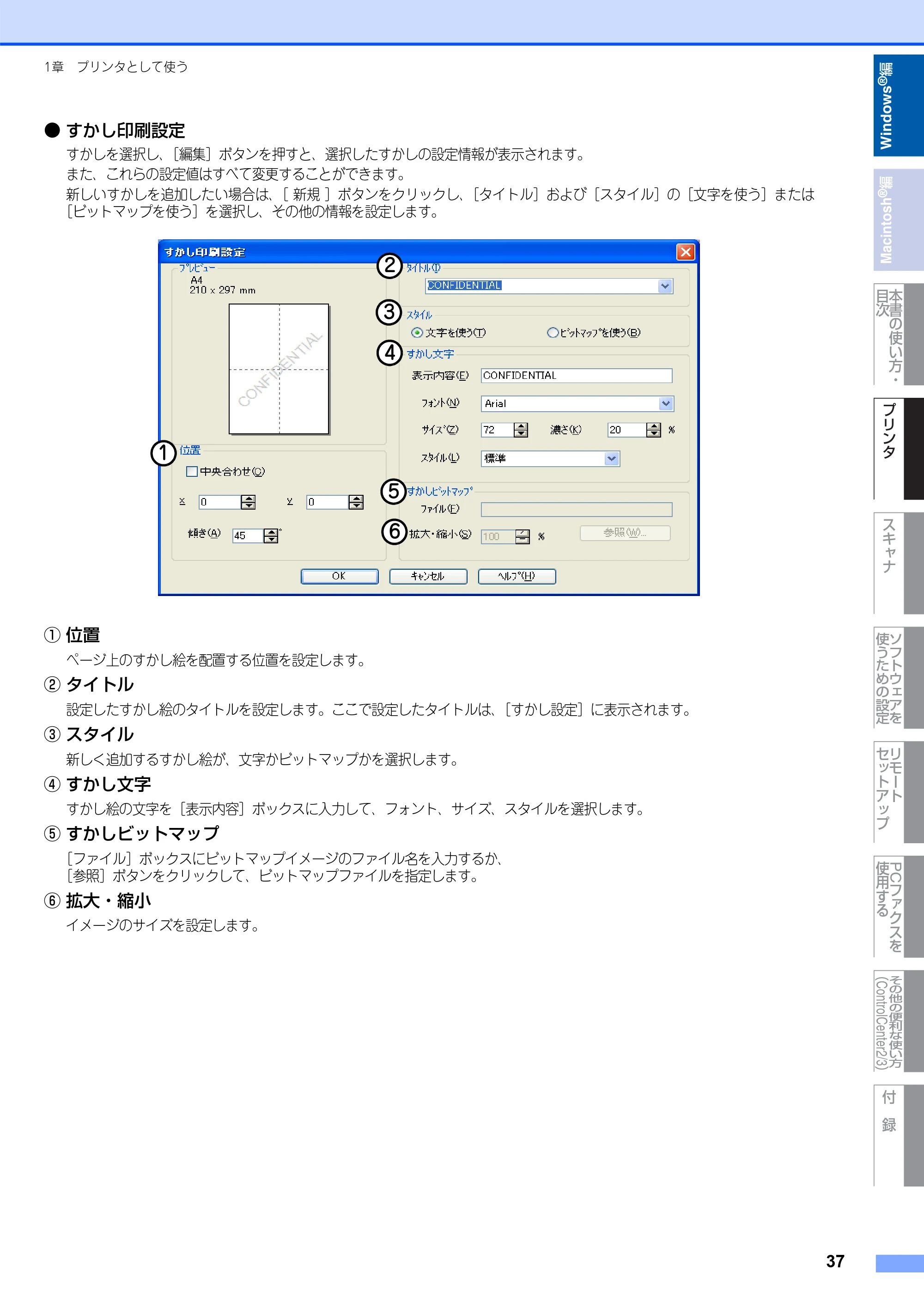The height and width of the screenshot is (1308, 924).
Task: Click the 傾き angle field showing 45
Action: [248, 535]
